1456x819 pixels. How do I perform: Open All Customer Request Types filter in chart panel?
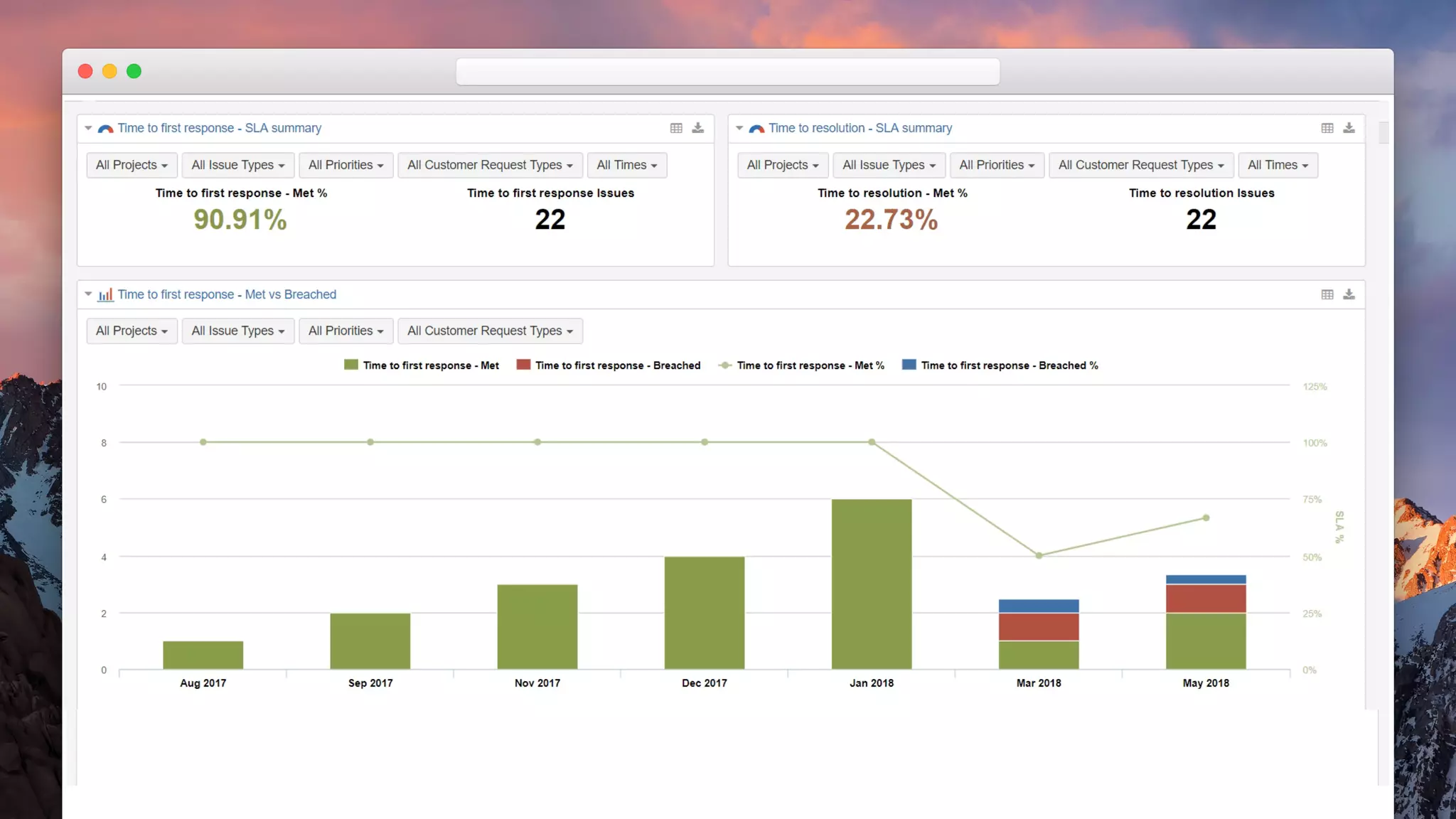(x=490, y=331)
